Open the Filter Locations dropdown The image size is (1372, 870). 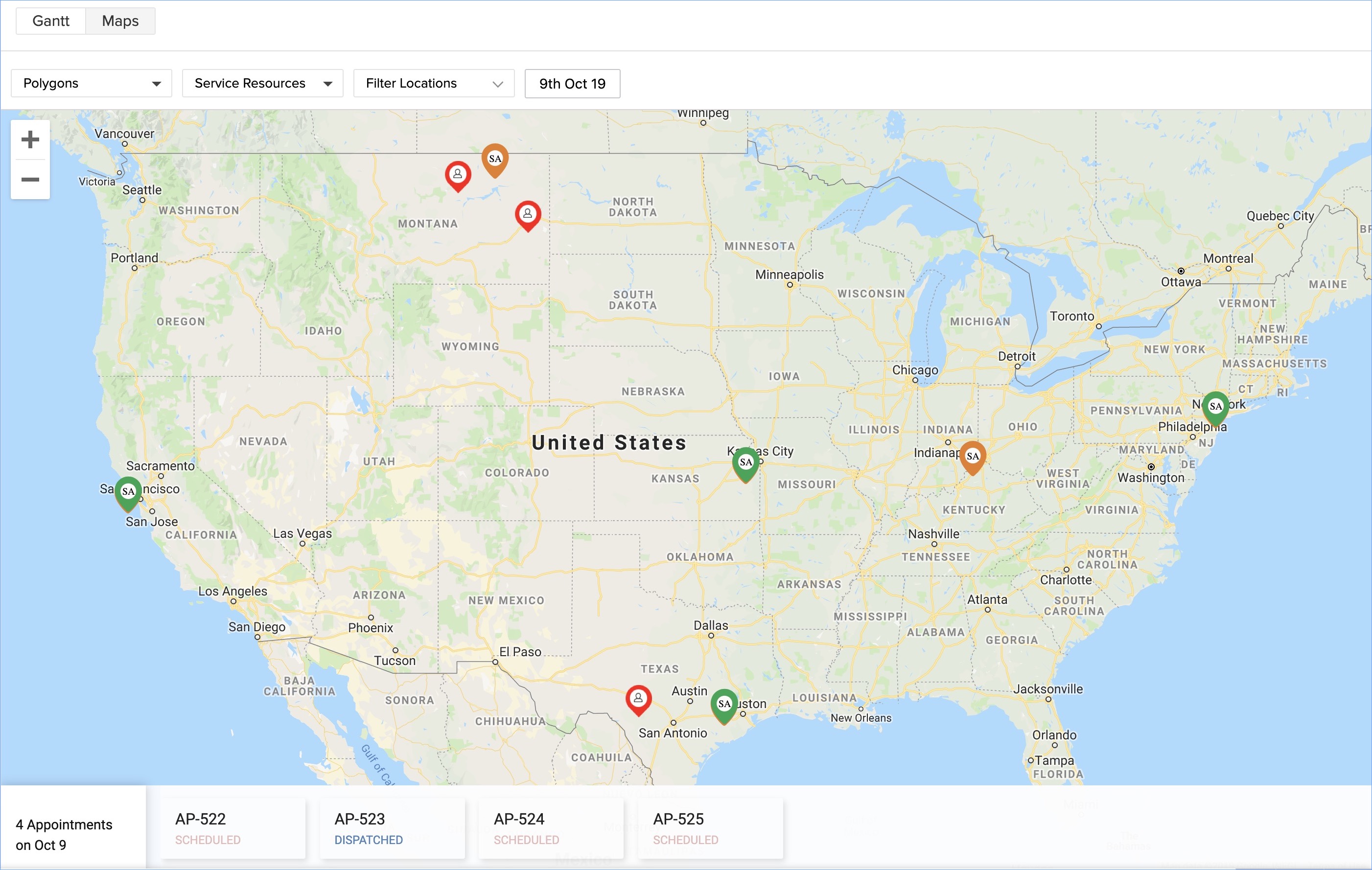tap(434, 84)
